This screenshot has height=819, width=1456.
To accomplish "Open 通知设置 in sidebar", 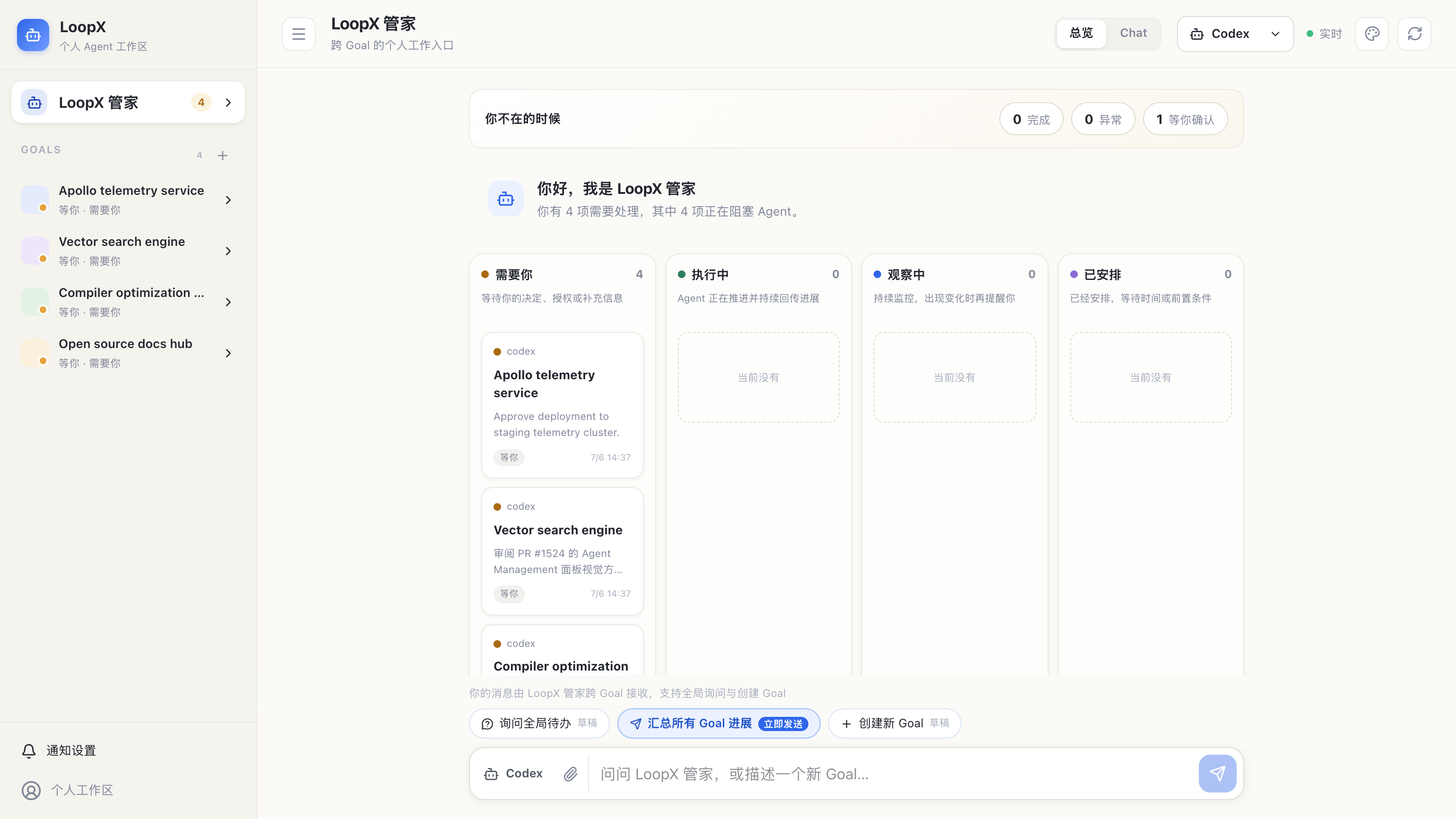I will [128, 750].
